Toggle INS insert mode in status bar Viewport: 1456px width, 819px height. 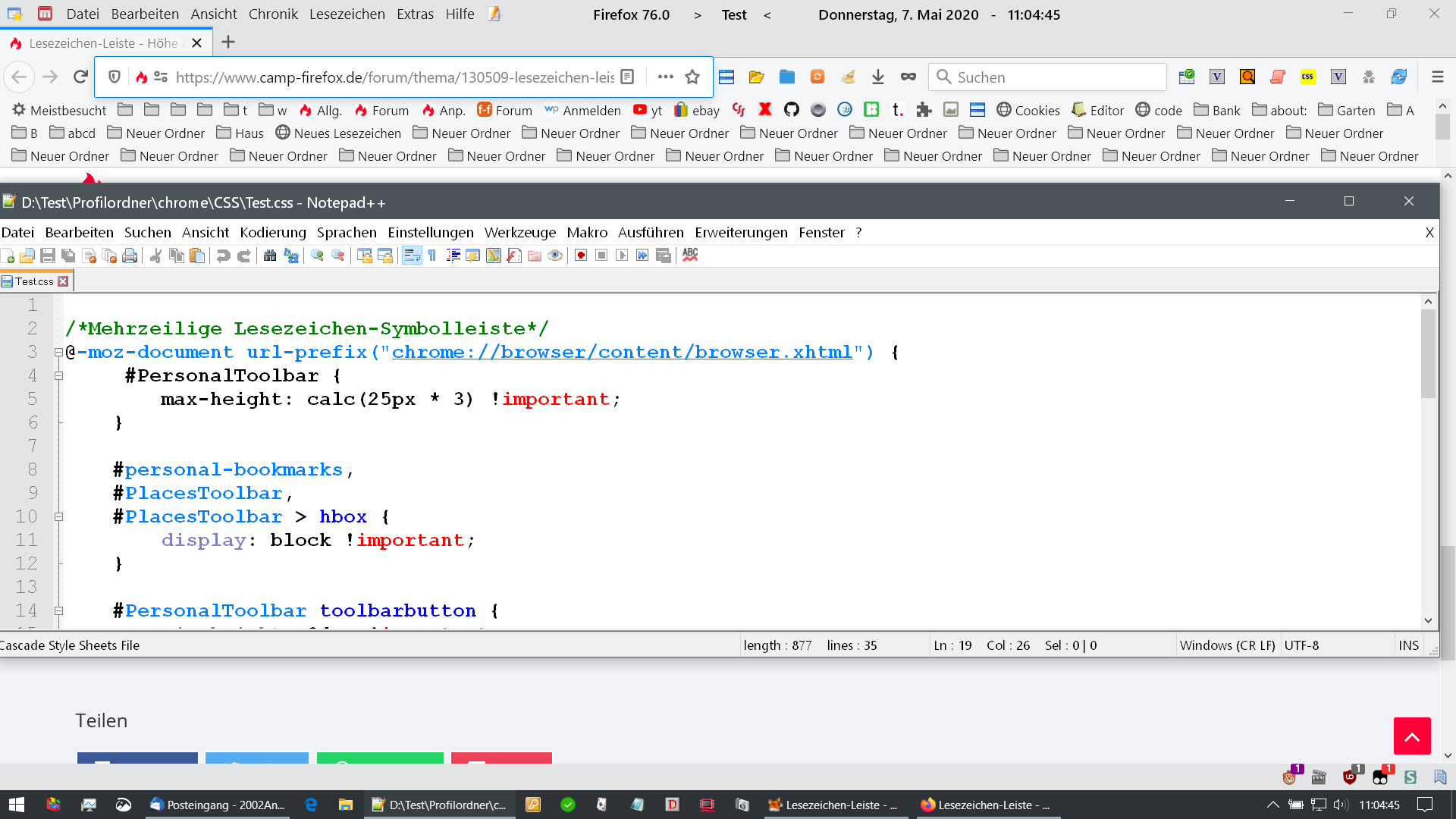1408,645
